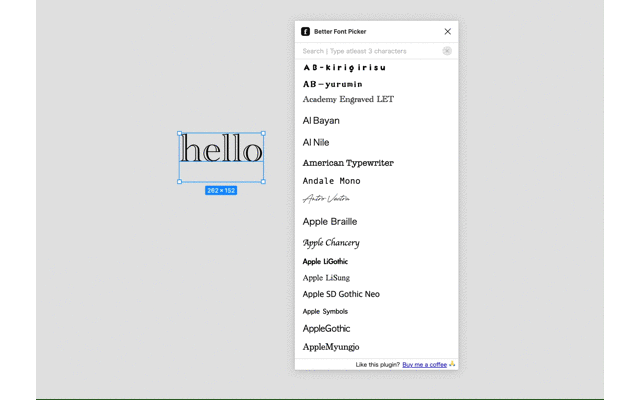Choose the Apple Chancery font
This screenshot has height=400, width=640.
pos(331,243)
